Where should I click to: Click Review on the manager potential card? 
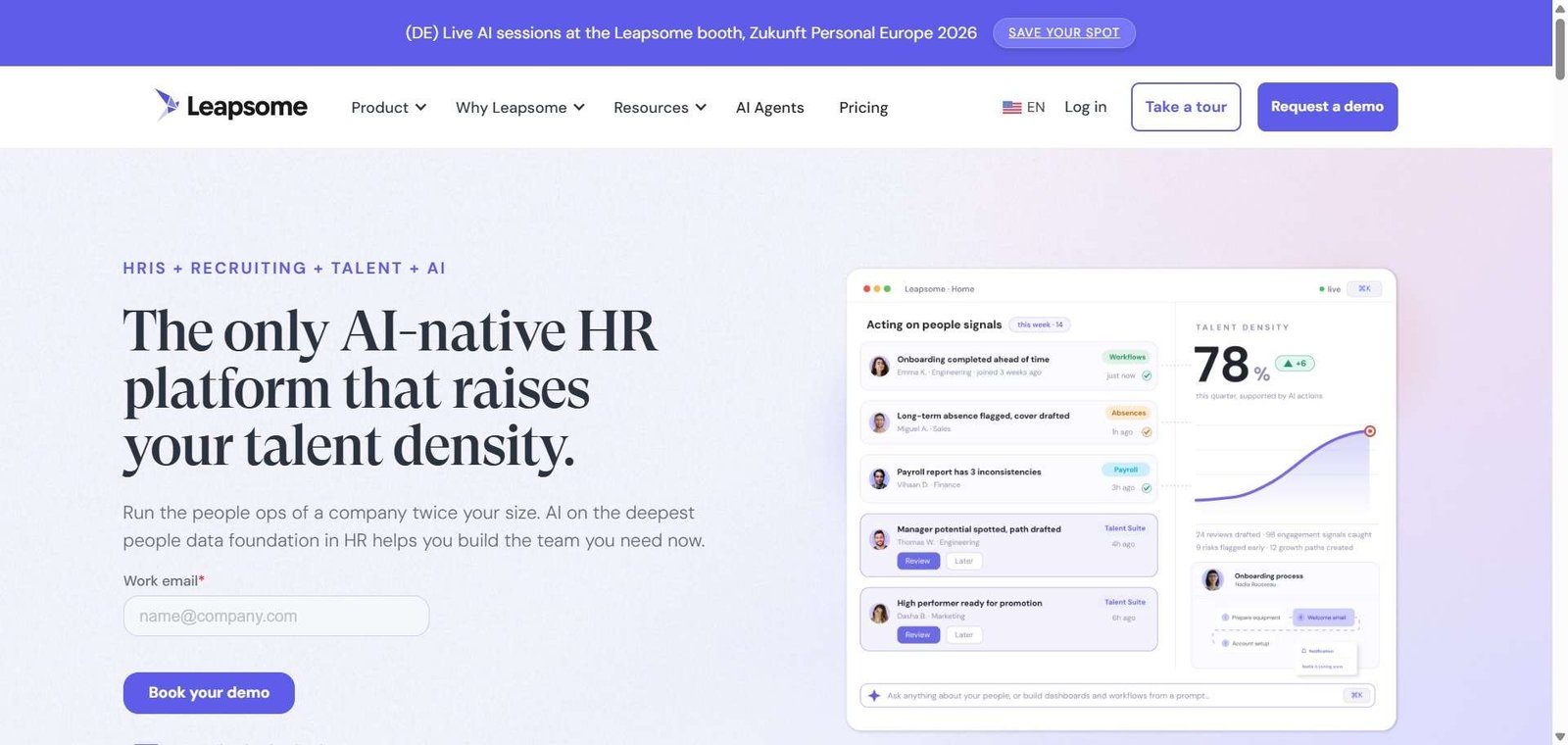[918, 561]
